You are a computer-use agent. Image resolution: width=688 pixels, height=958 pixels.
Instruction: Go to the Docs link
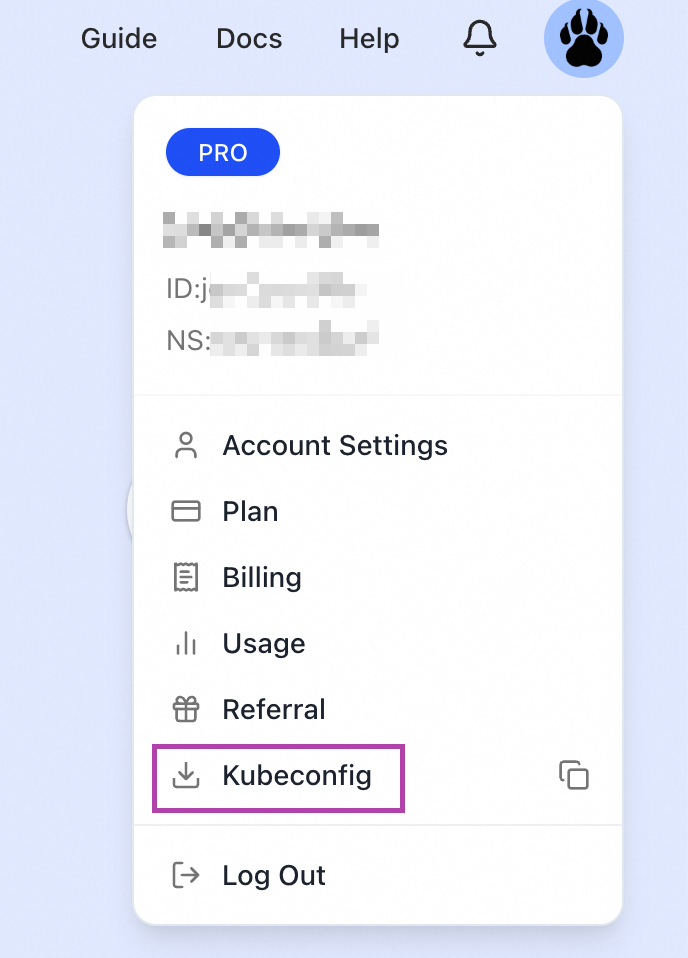(249, 39)
